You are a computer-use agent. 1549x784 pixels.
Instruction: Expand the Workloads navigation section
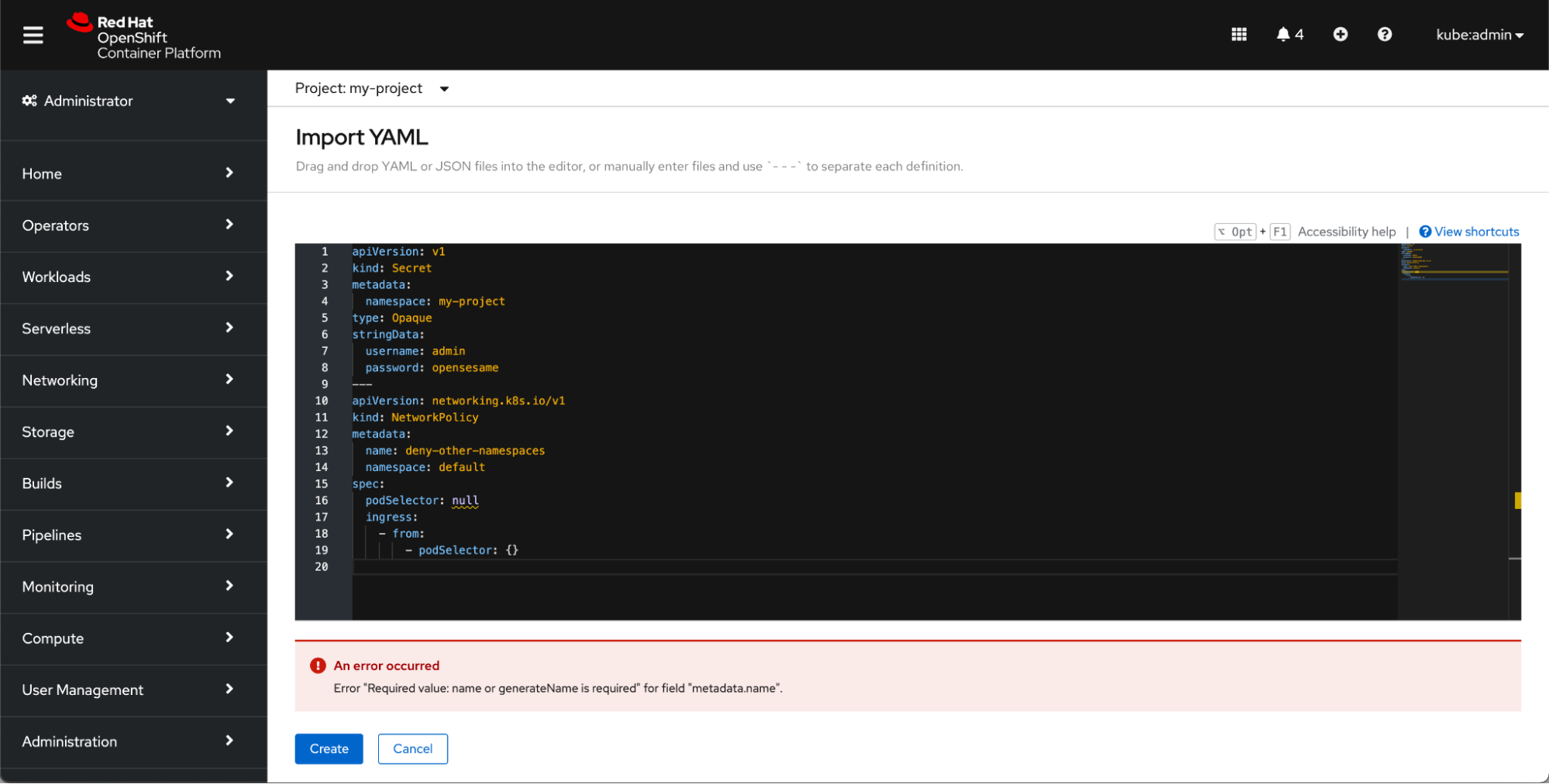(x=133, y=277)
